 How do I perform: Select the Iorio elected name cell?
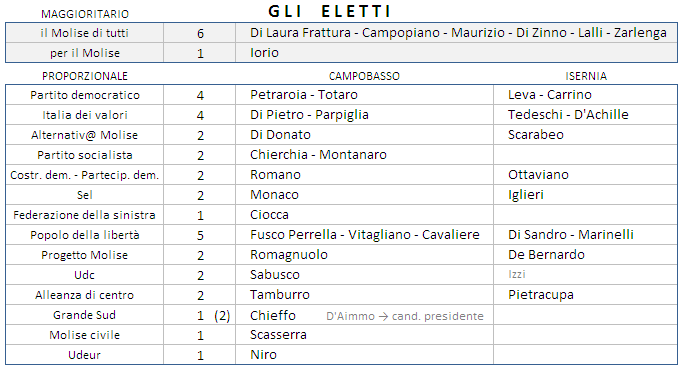click(456, 53)
